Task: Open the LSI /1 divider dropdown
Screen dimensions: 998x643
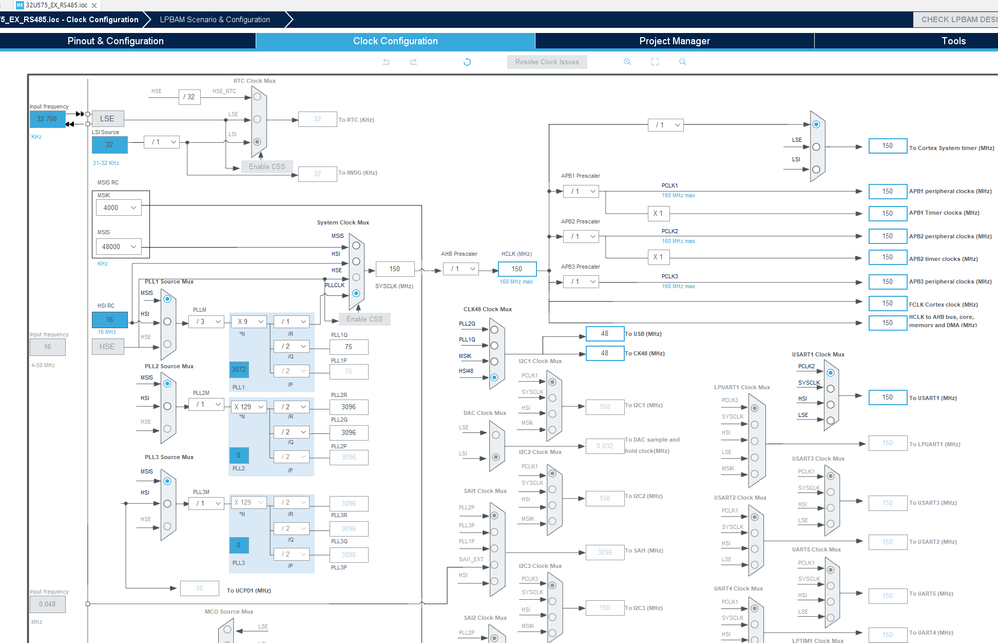Action: [x=162, y=142]
